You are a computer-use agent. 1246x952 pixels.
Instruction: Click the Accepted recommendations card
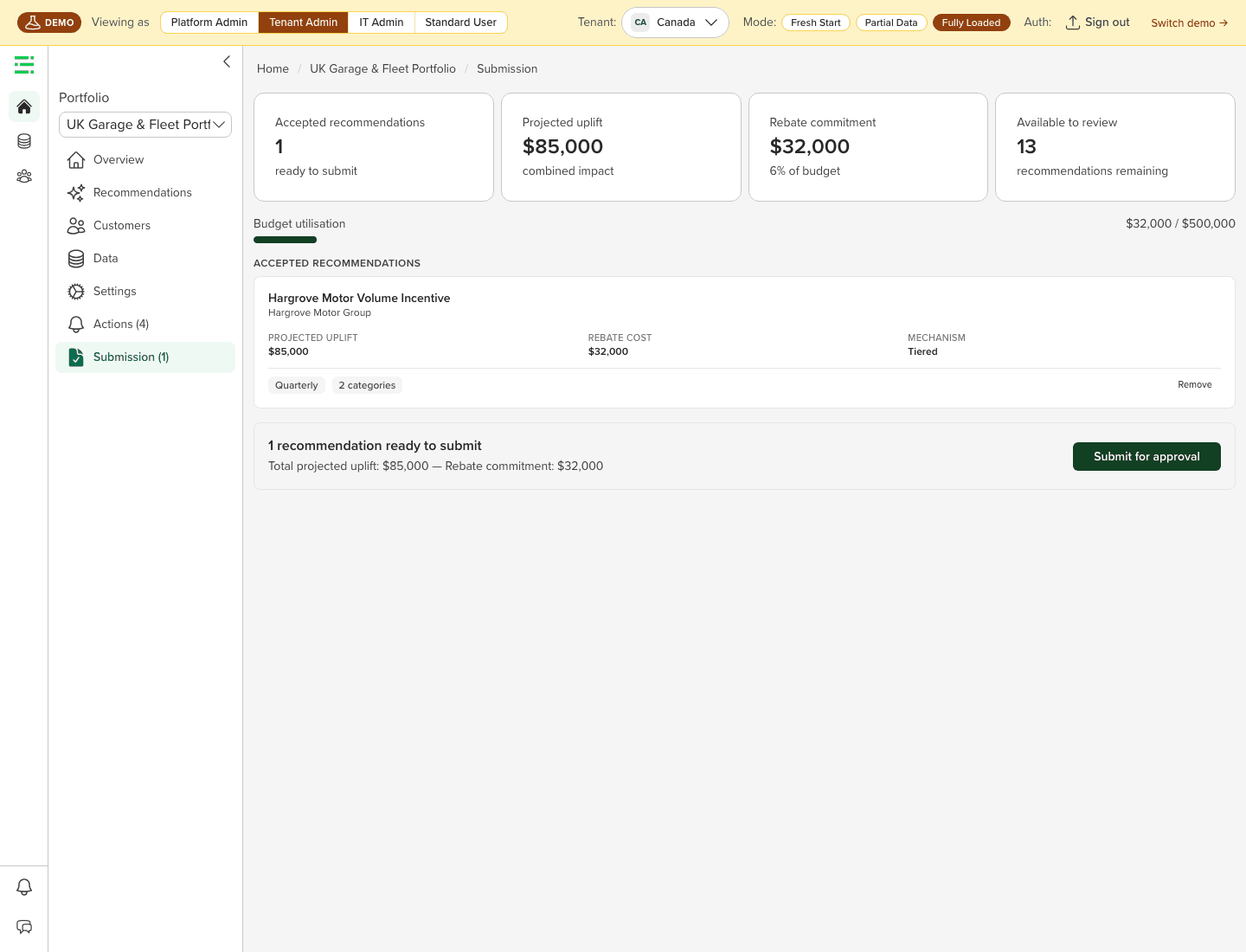(x=374, y=147)
